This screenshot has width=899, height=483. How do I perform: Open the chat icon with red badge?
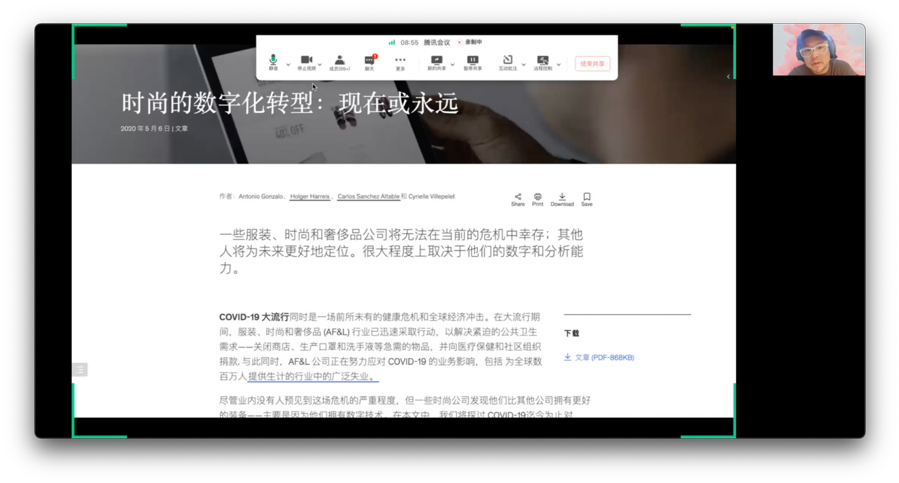click(x=370, y=62)
